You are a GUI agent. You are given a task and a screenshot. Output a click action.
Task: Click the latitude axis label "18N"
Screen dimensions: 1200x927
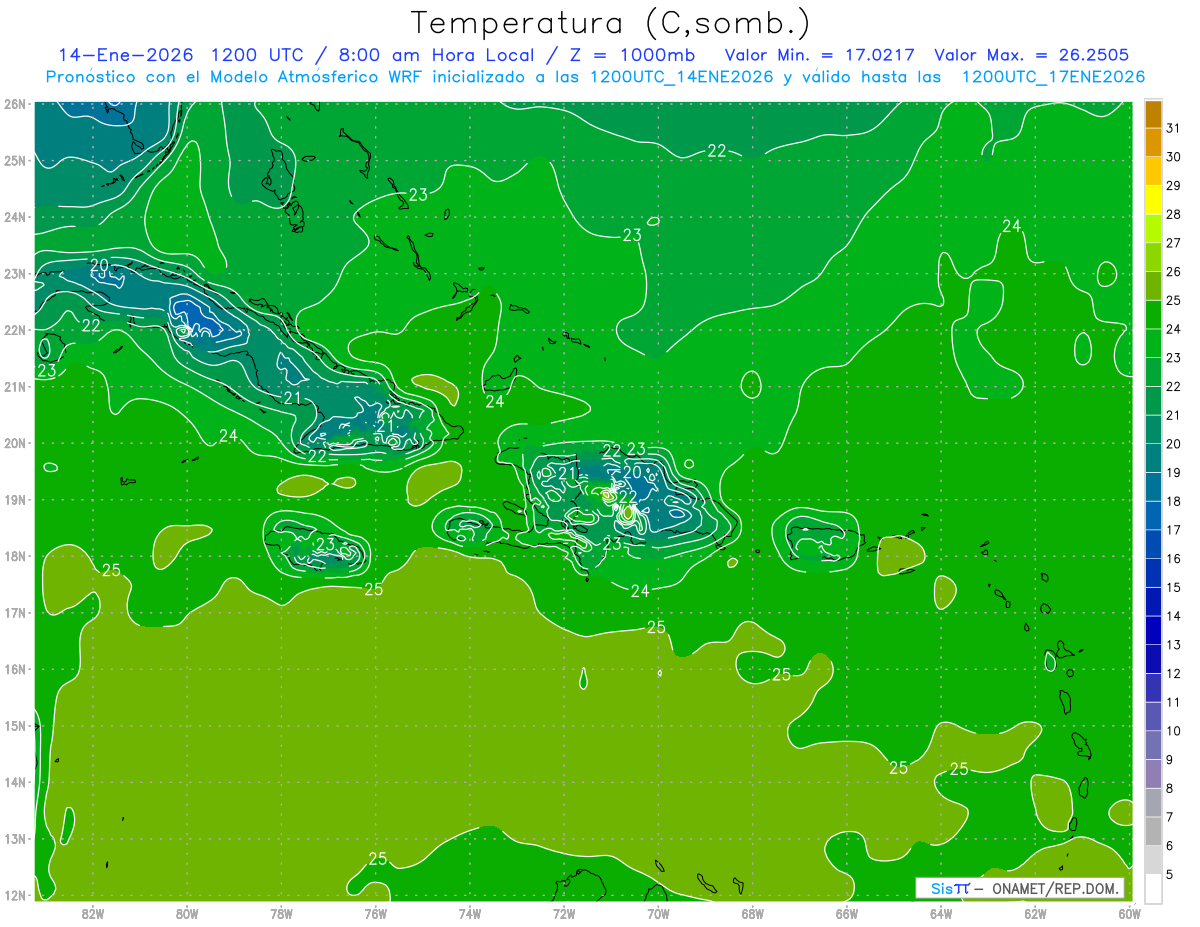pyautogui.click(x=15, y=556)
